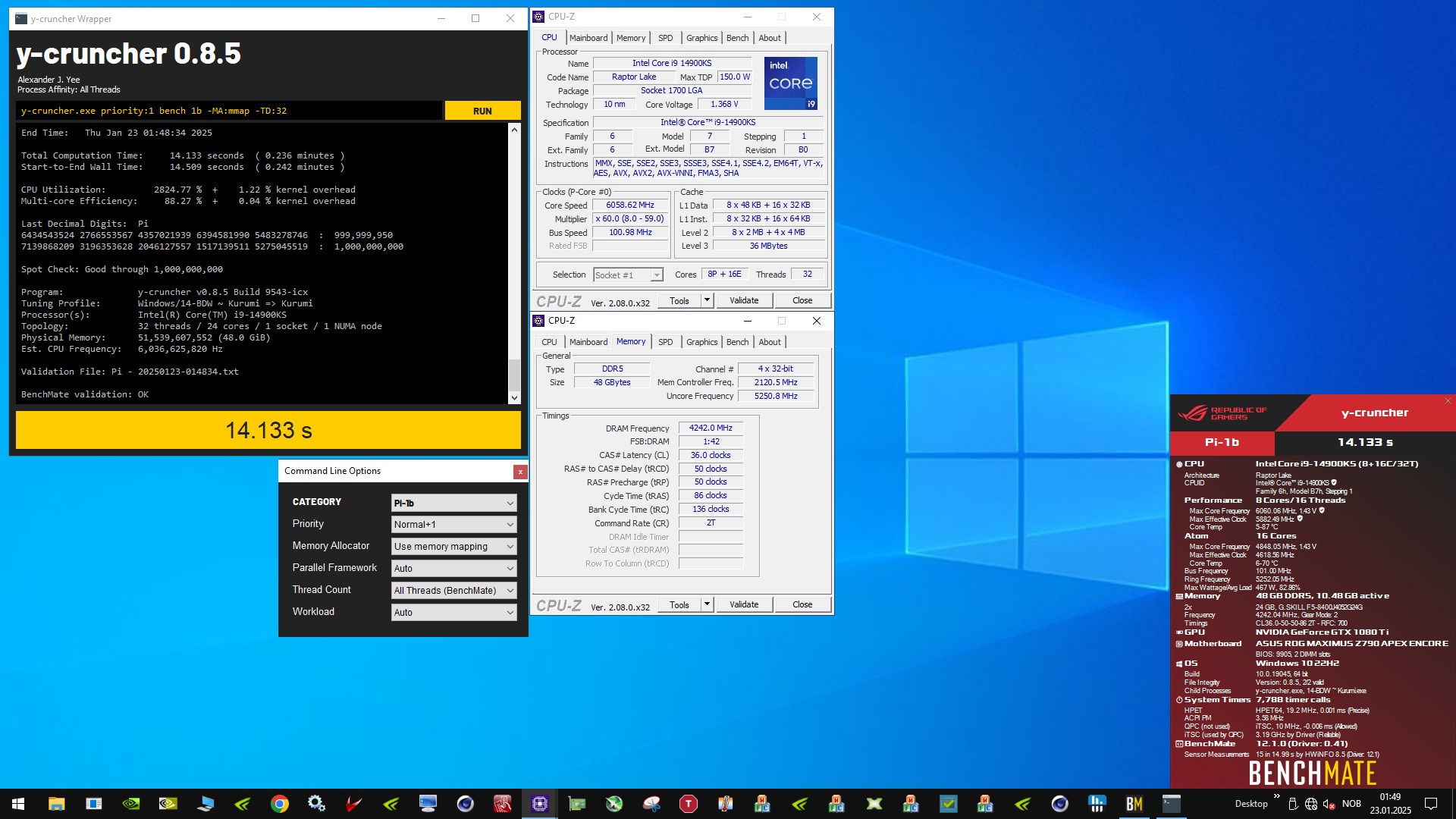
Task: Click CAS# Latency value 36.0 clocks
Action: [x=711, y=455]
